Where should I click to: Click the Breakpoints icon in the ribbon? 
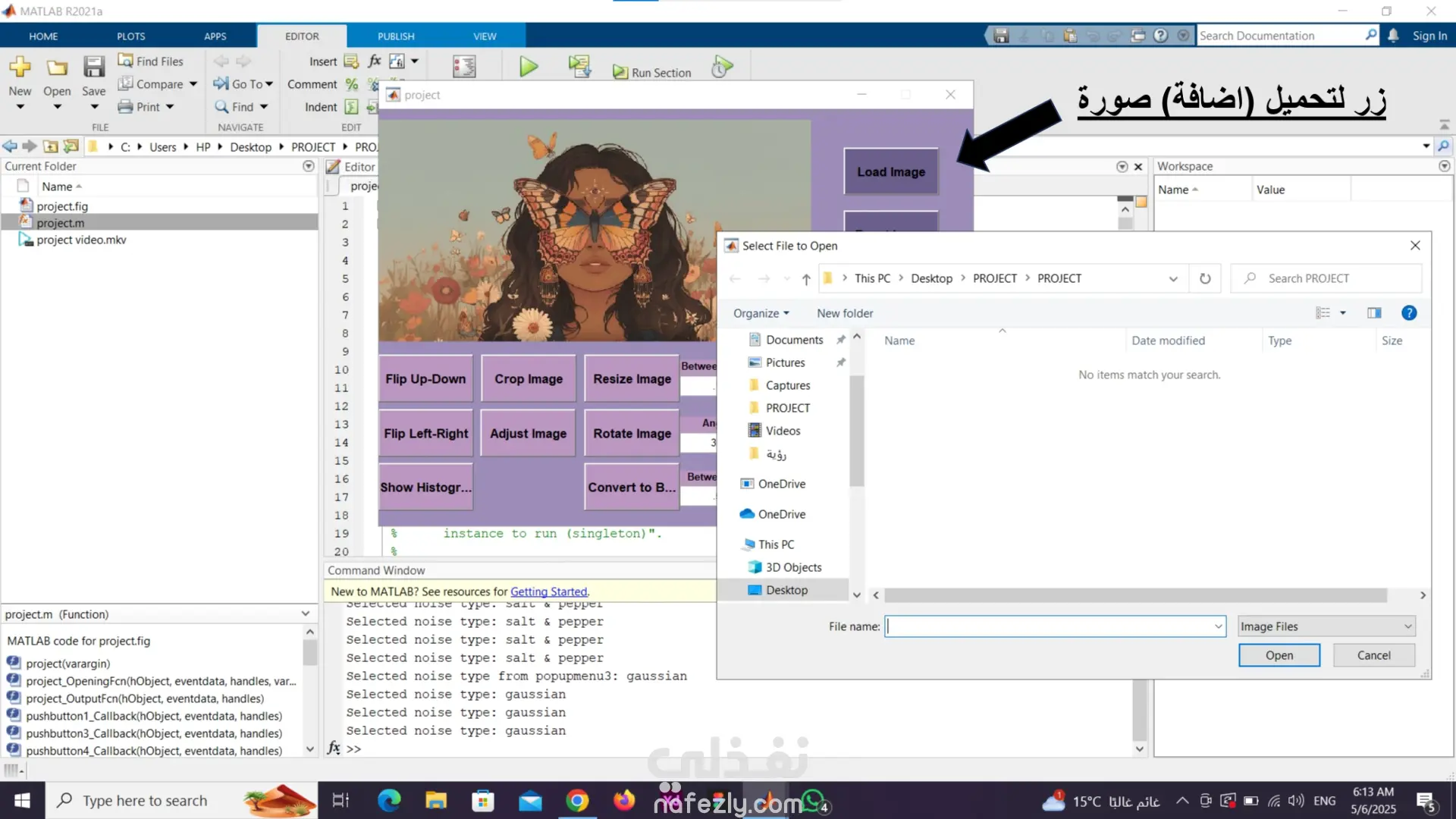point(464,67)
